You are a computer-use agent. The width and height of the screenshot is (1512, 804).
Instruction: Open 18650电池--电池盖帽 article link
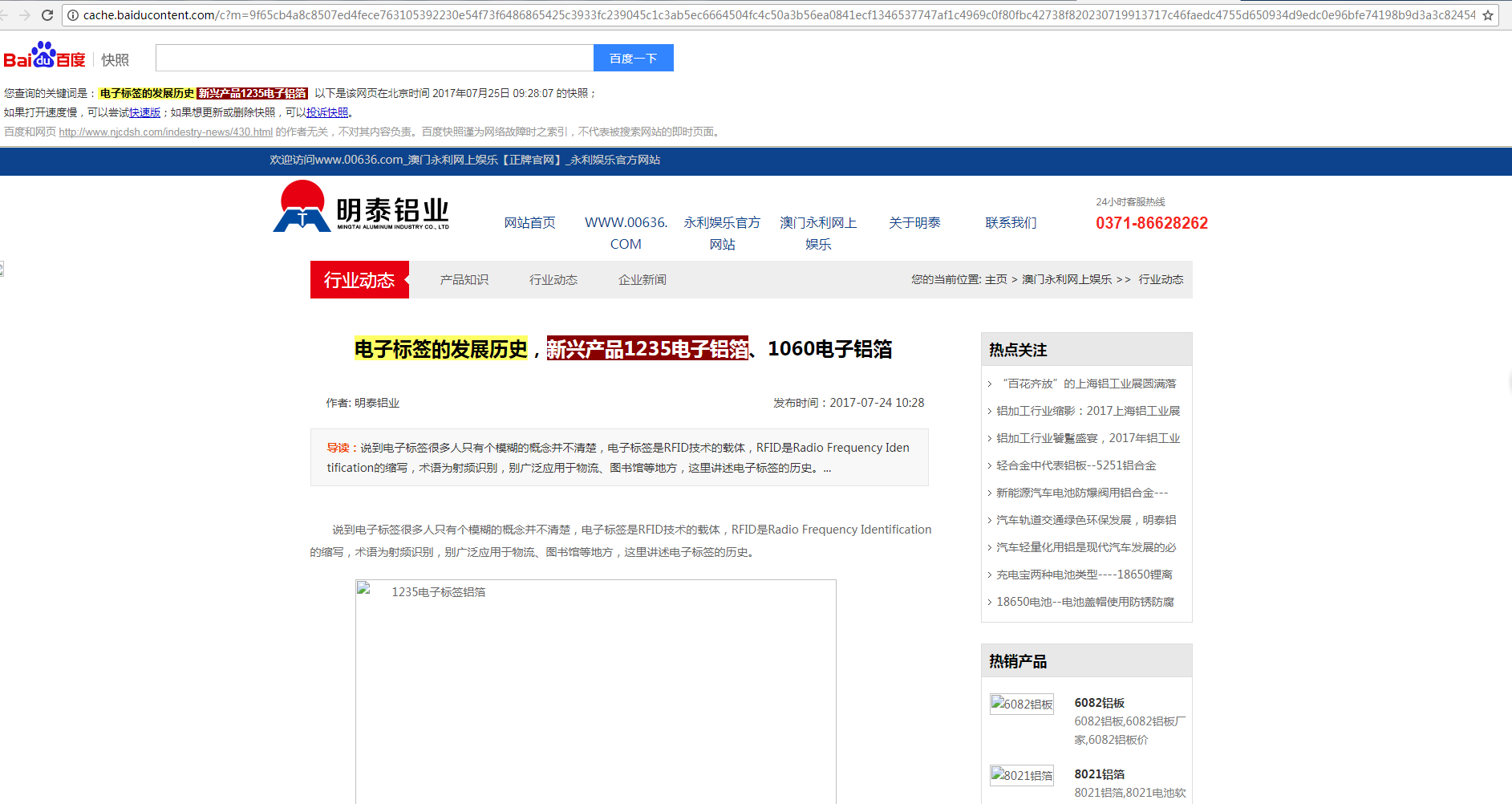tap(1085, 602)
